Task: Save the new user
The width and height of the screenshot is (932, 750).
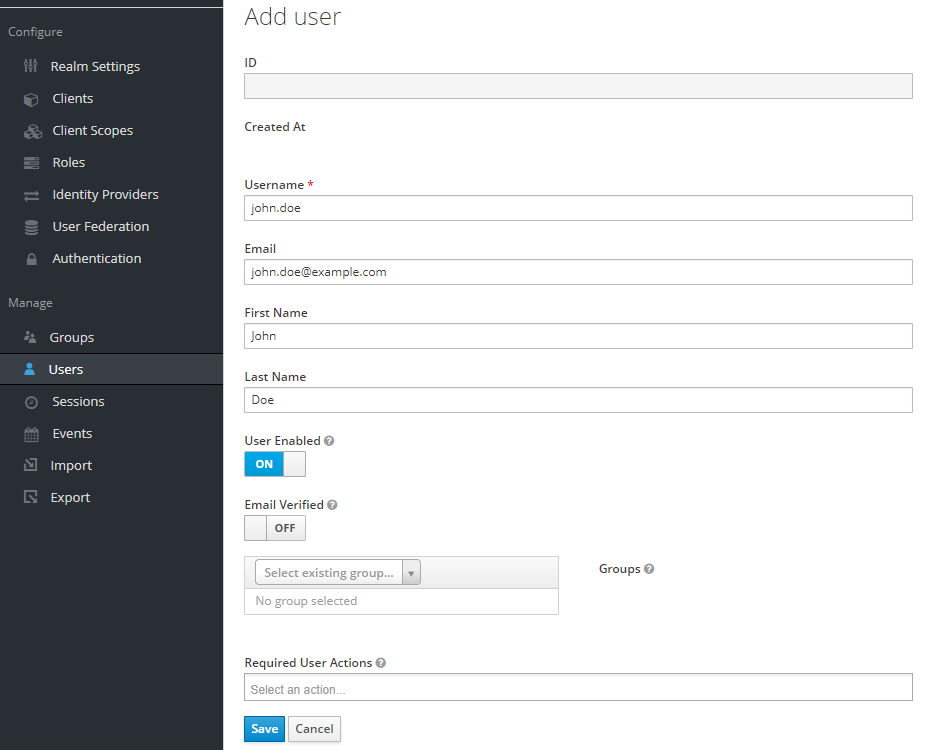Action: point(265,729)
